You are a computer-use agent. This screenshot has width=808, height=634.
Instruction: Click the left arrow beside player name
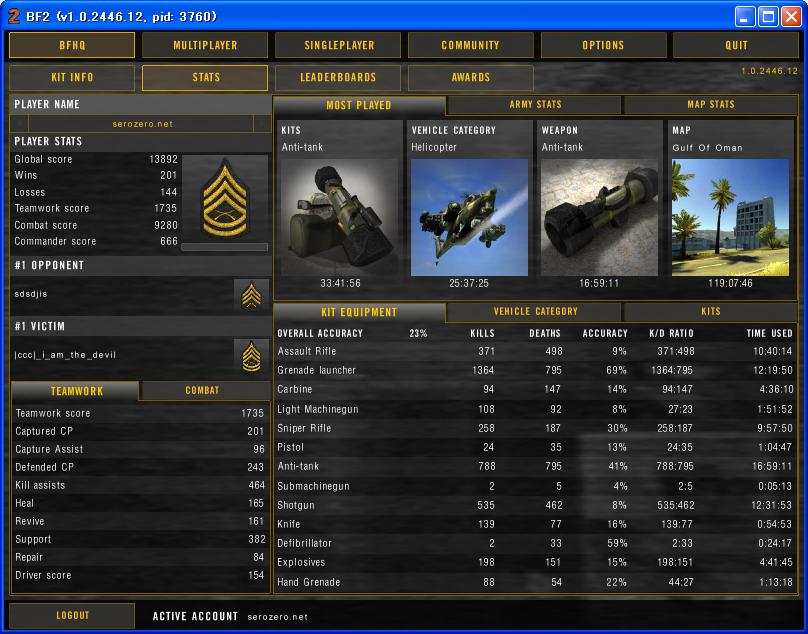click(x=20, y=124)
